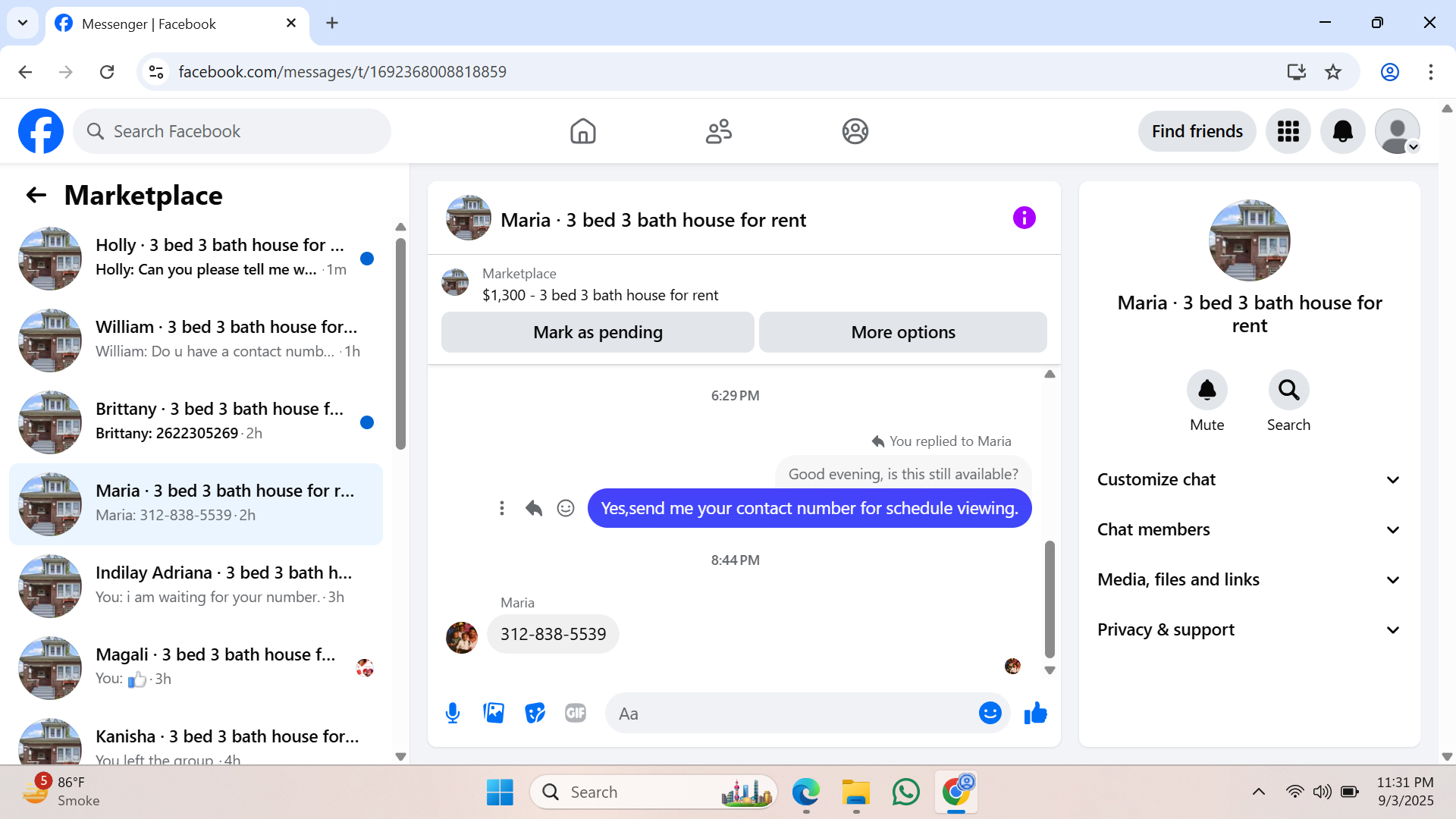Open Chrome profile icon
Viewport: 1456px width, 819px height.
coord(1389,72)
